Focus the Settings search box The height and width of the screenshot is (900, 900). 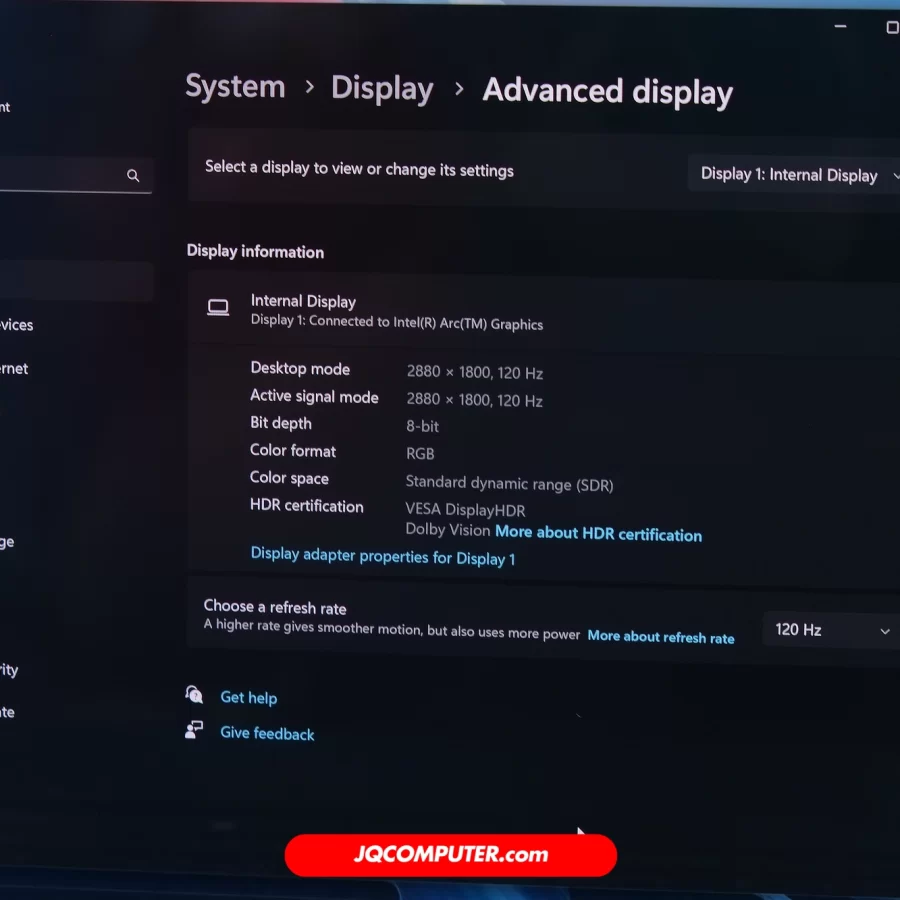point(60,176)
